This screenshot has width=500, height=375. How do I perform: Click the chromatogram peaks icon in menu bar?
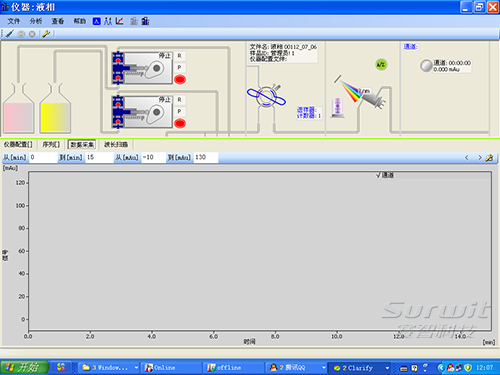tap(108, 21)
